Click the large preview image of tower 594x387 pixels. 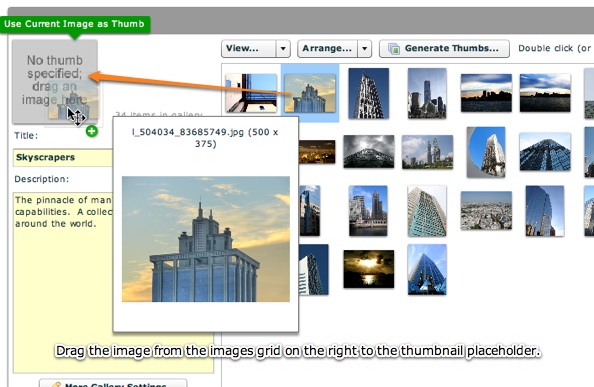click(206, 239)
